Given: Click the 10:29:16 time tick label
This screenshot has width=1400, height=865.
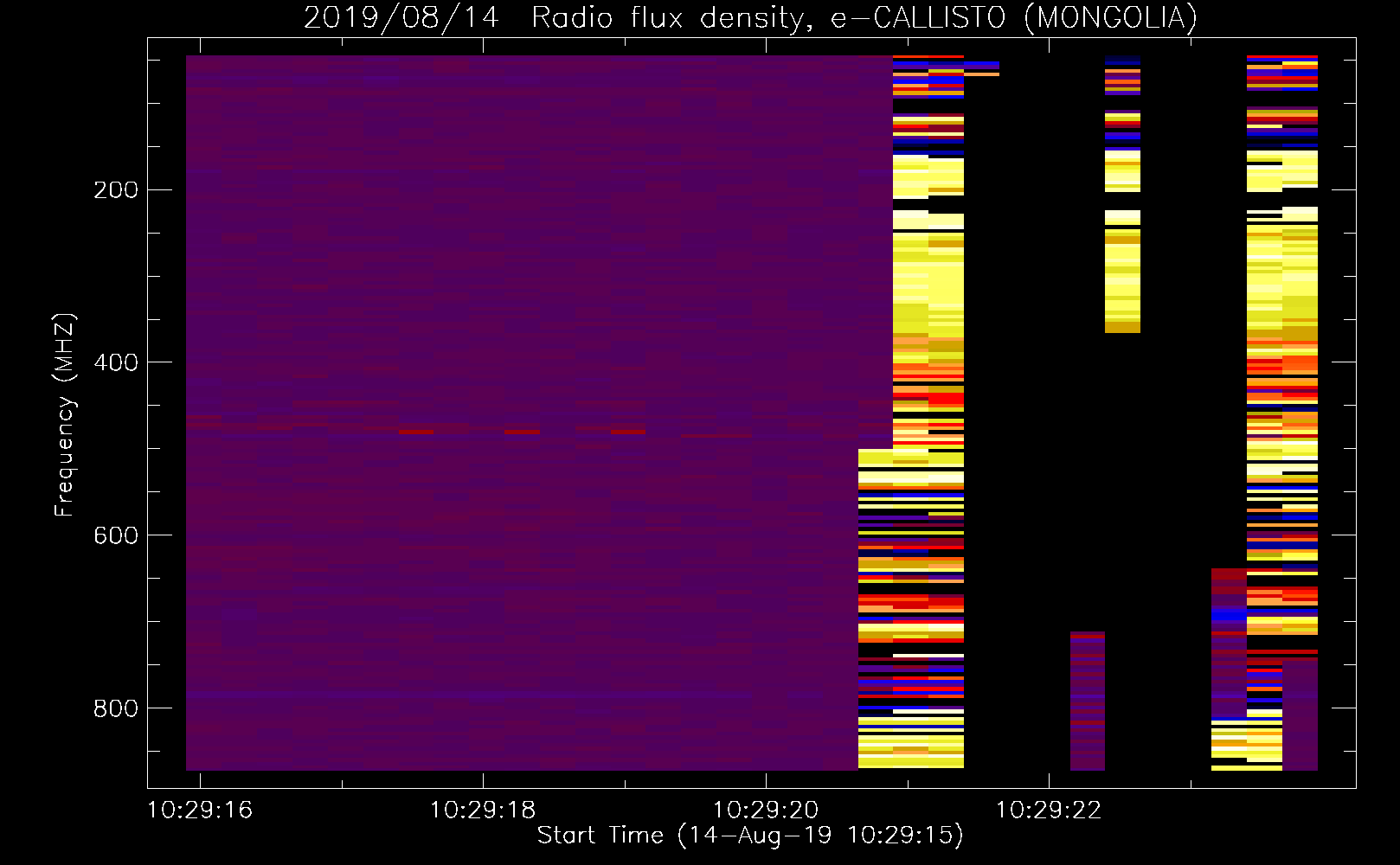Looking at the screenshot, I should [200, 811].
